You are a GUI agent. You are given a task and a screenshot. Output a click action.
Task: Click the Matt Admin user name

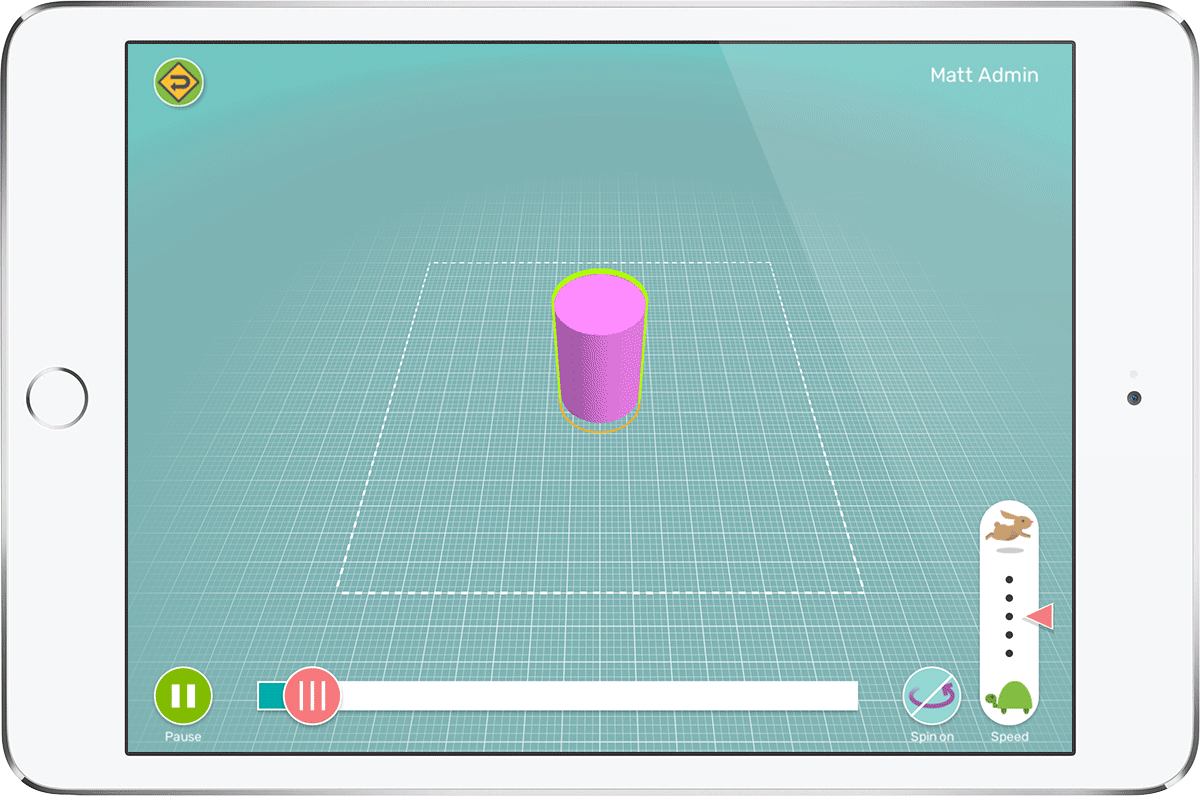coord(983,75)
